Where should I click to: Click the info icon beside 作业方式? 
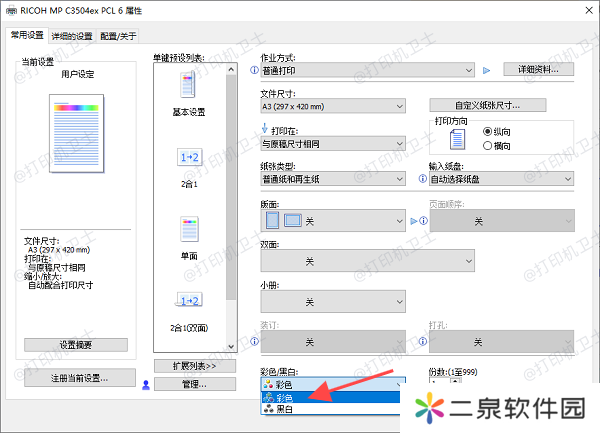(x=254, y=70)
